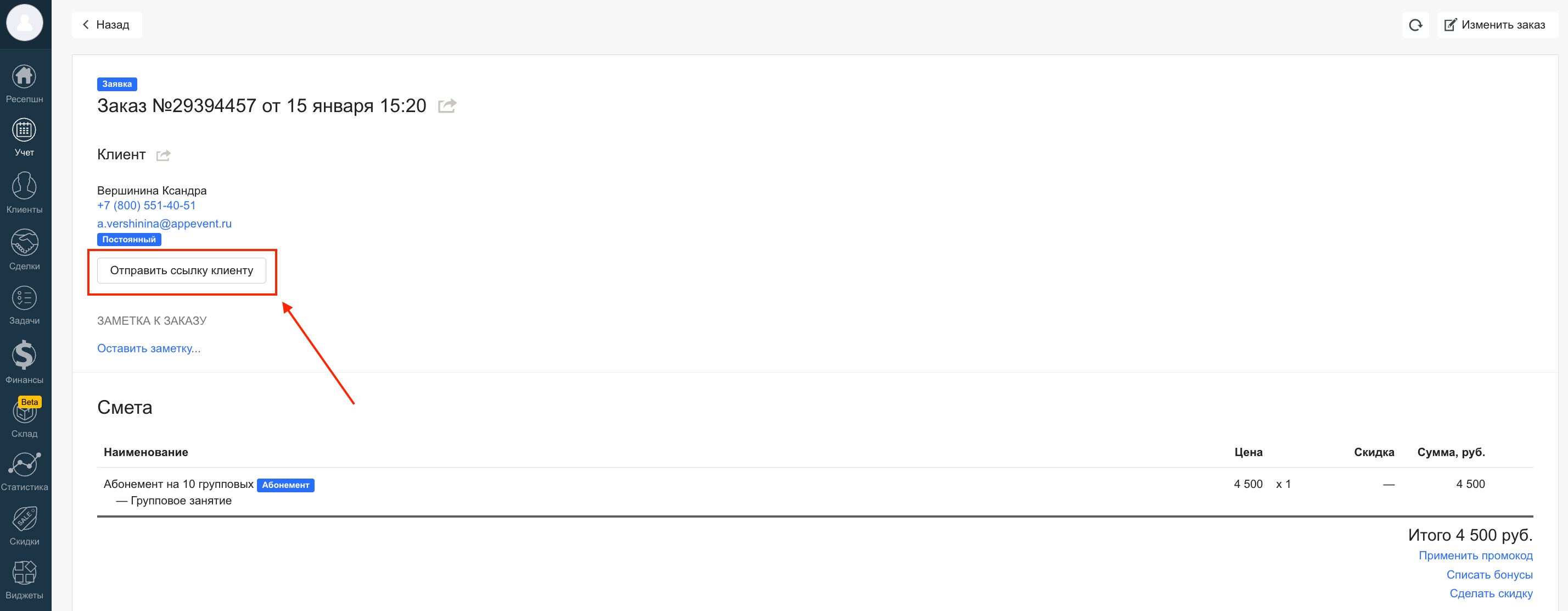The image size is (1568, 611).
Task: Click Применить промокод link
Action: click(x=1475, y=556)
